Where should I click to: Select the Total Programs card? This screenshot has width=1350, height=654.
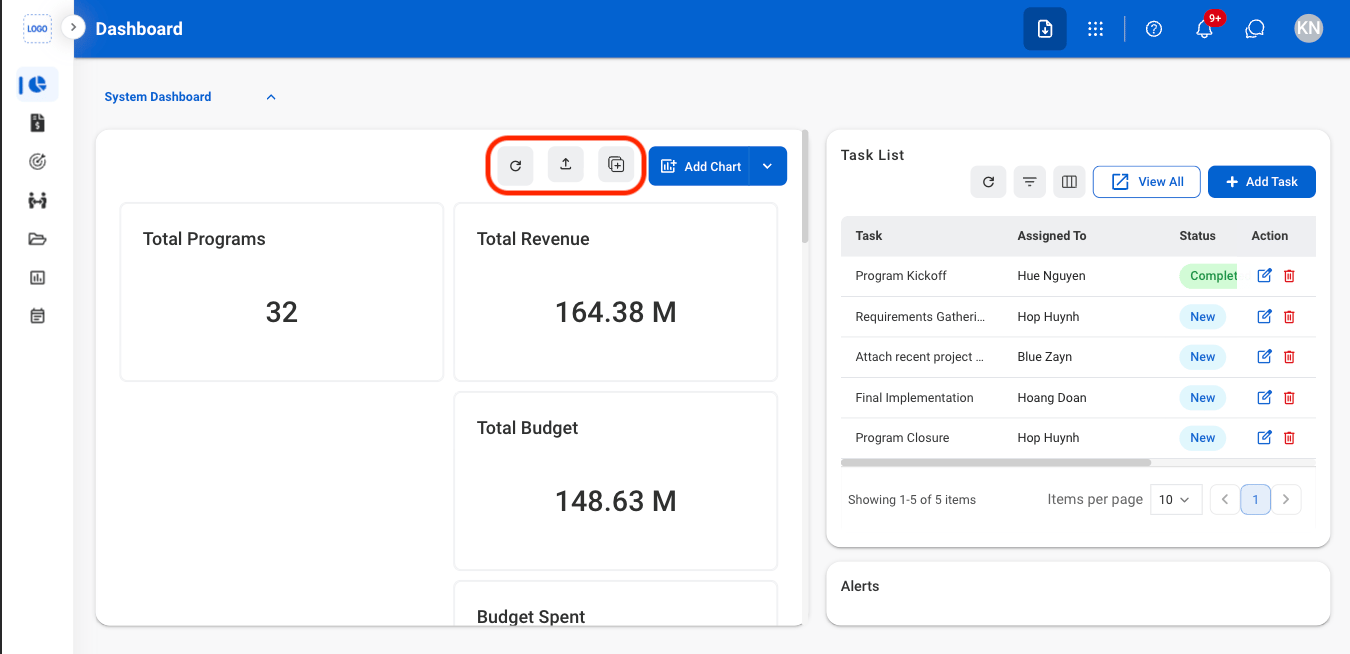click(x=282, y=292)
